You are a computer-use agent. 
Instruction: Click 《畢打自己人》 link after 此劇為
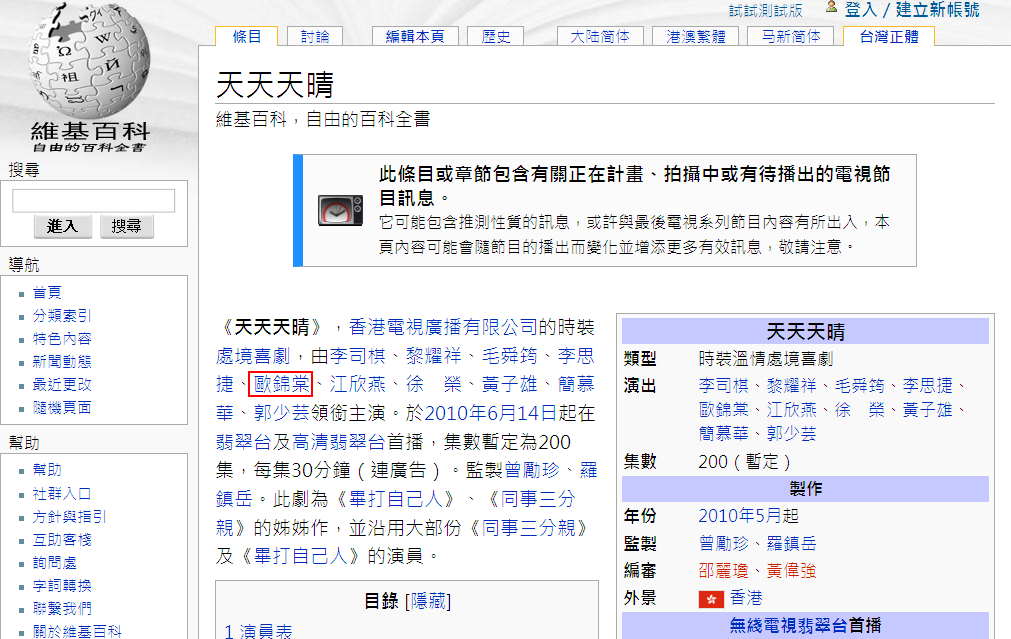click(396, 499)
